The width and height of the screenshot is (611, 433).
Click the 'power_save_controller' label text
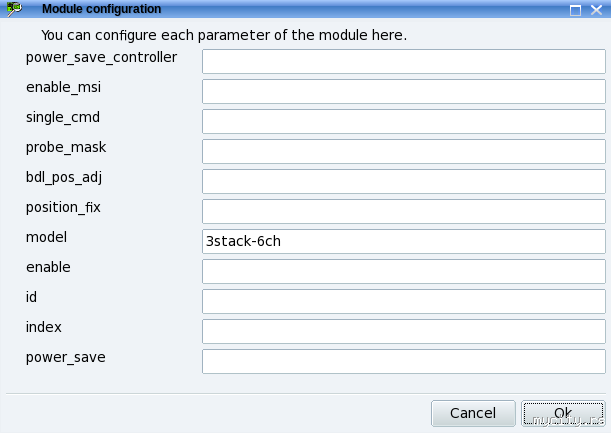(x=101, y=57)
